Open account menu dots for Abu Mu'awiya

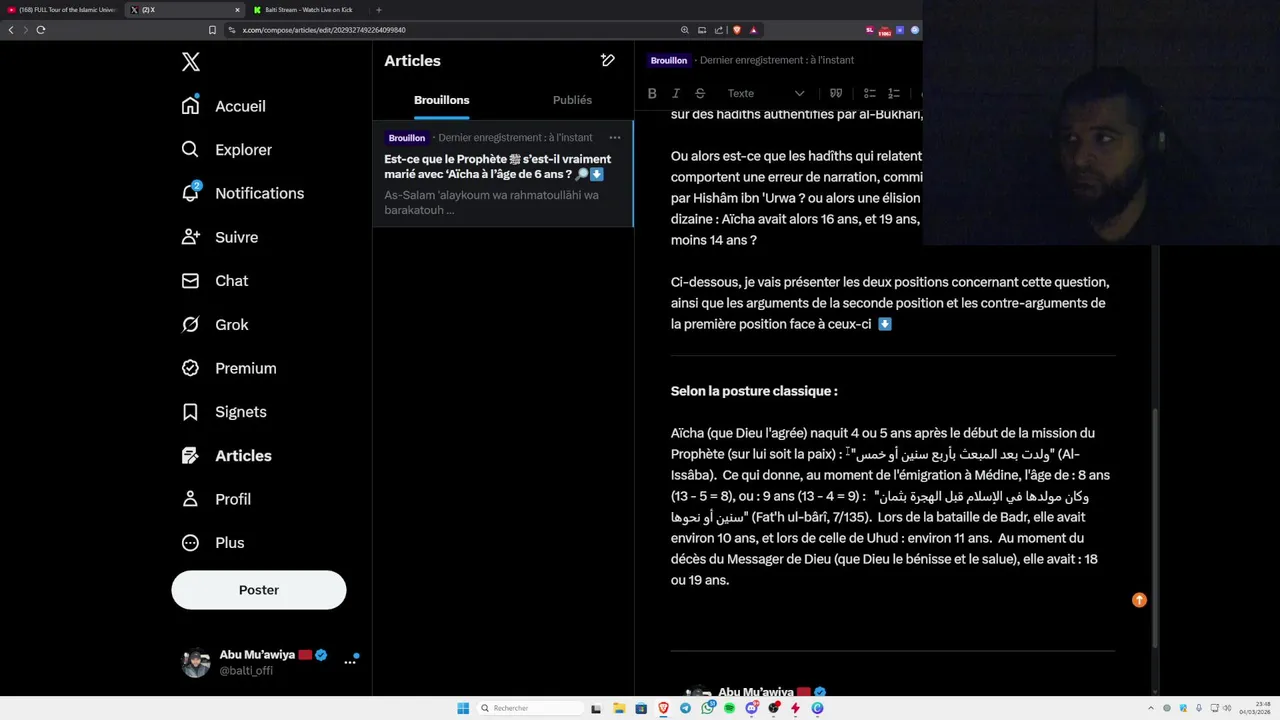[x=350, y=661]
